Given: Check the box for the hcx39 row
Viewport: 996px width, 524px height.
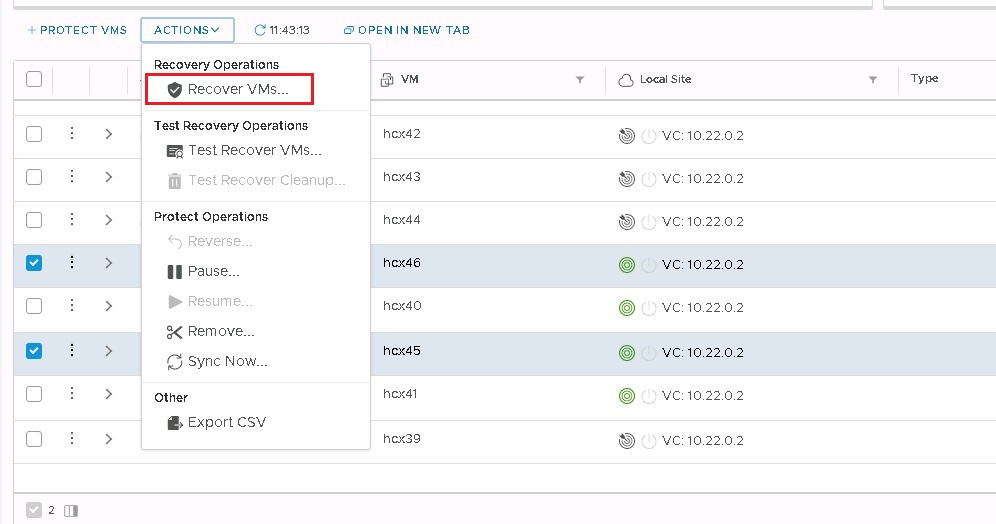Looking at the screenshot, I should coord(34,439).
